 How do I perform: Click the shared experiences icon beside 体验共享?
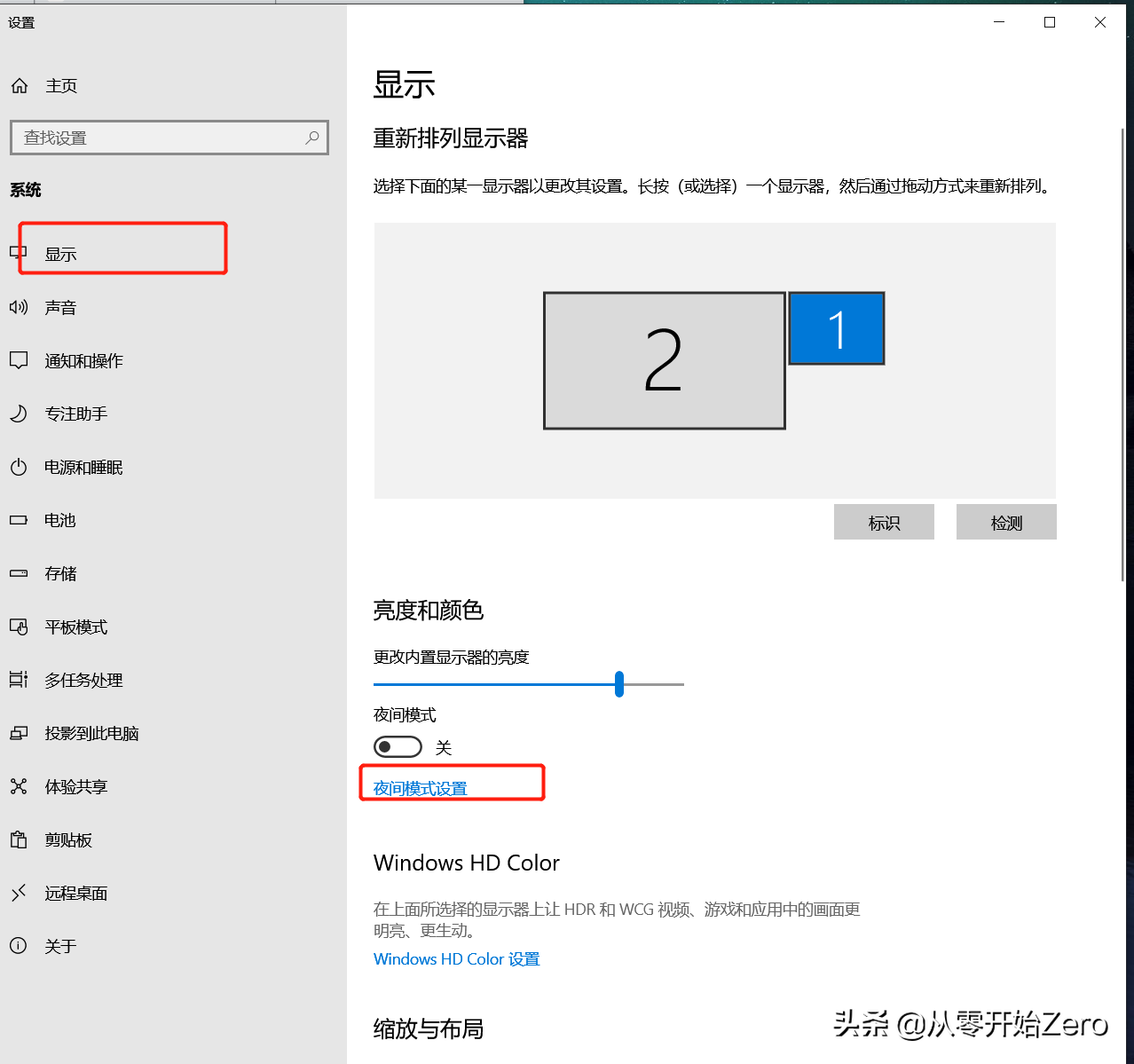(19, 786)
